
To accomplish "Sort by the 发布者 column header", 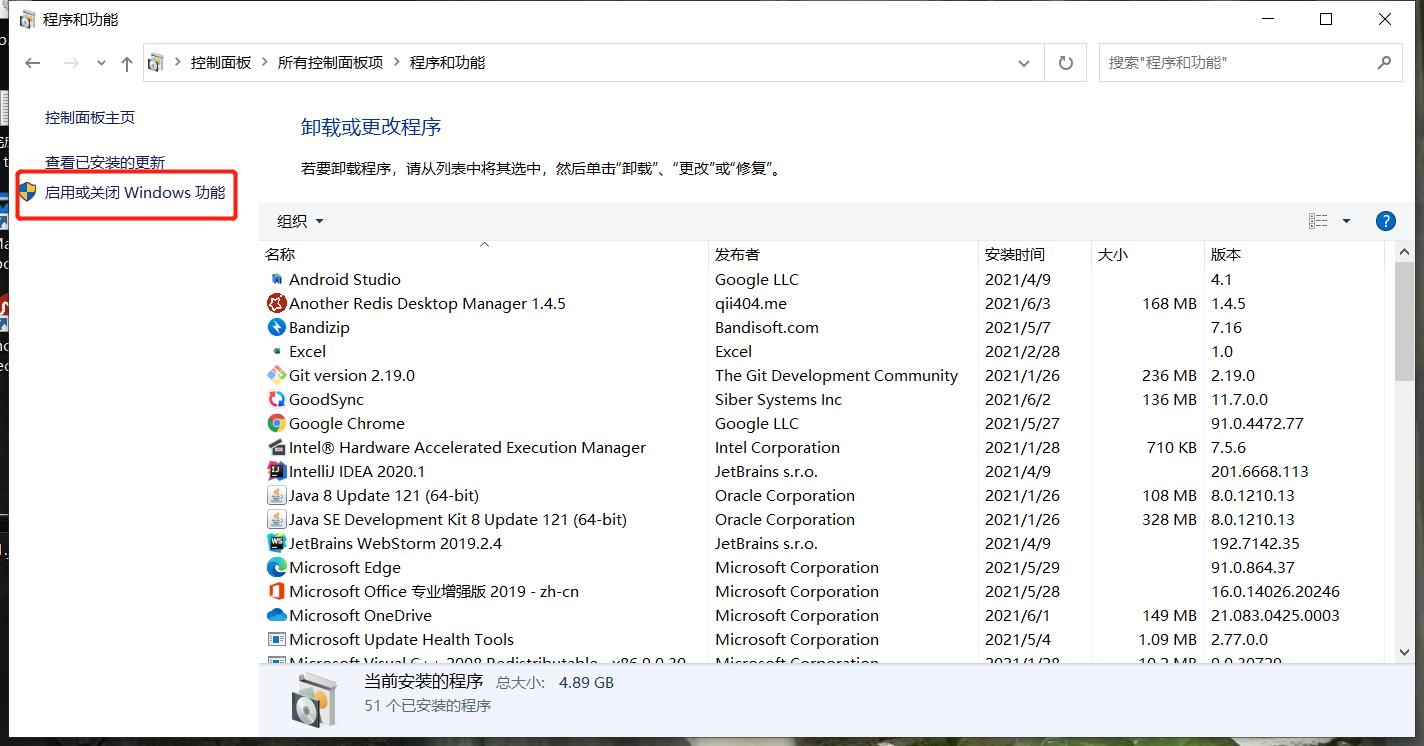I will pyautogui.click(x=844, y=254).
